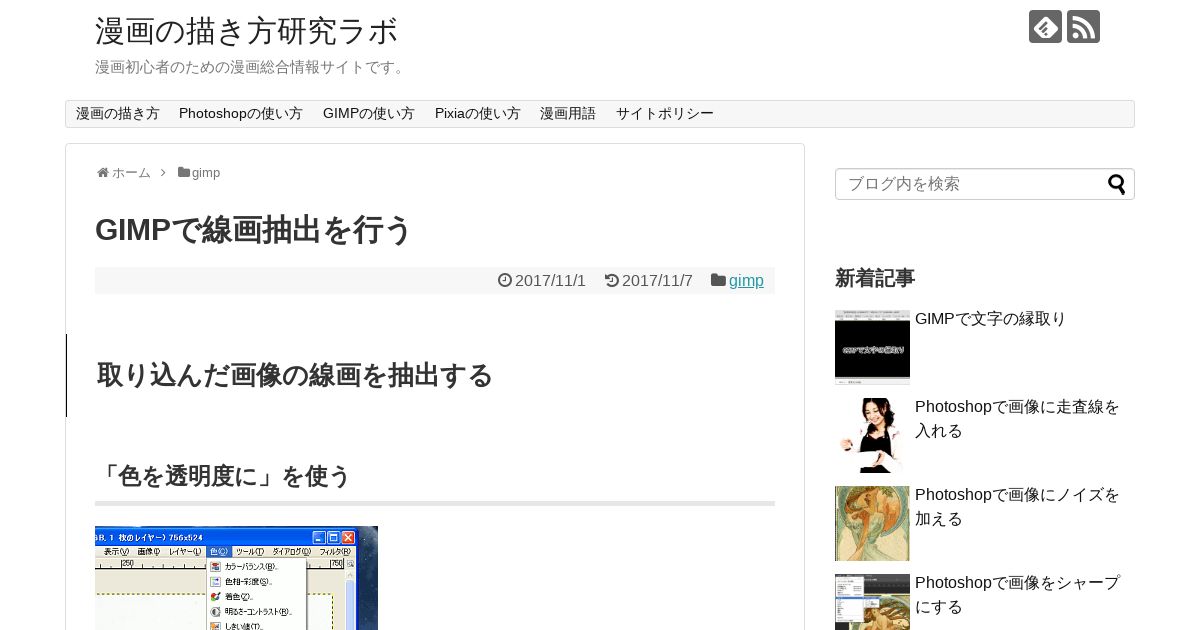Open the Feedly subscribe icon

1045,27
